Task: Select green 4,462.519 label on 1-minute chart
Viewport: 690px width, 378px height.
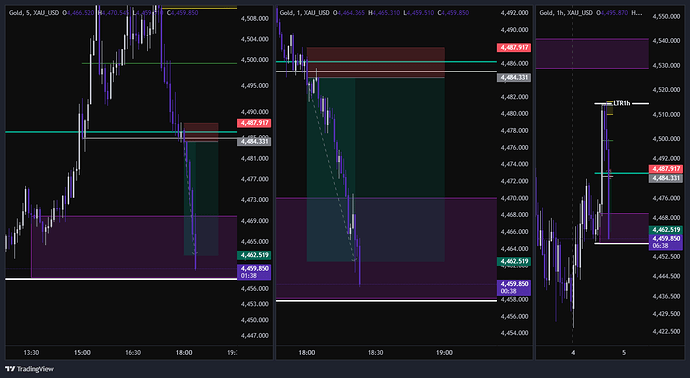Action: 514,261
